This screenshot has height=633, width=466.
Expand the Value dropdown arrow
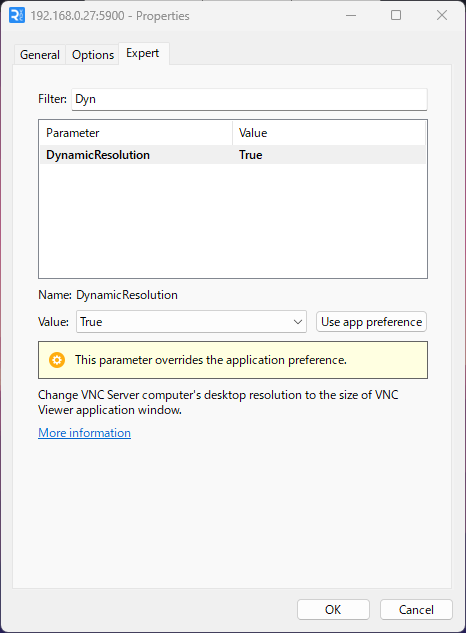pos(298,322)
